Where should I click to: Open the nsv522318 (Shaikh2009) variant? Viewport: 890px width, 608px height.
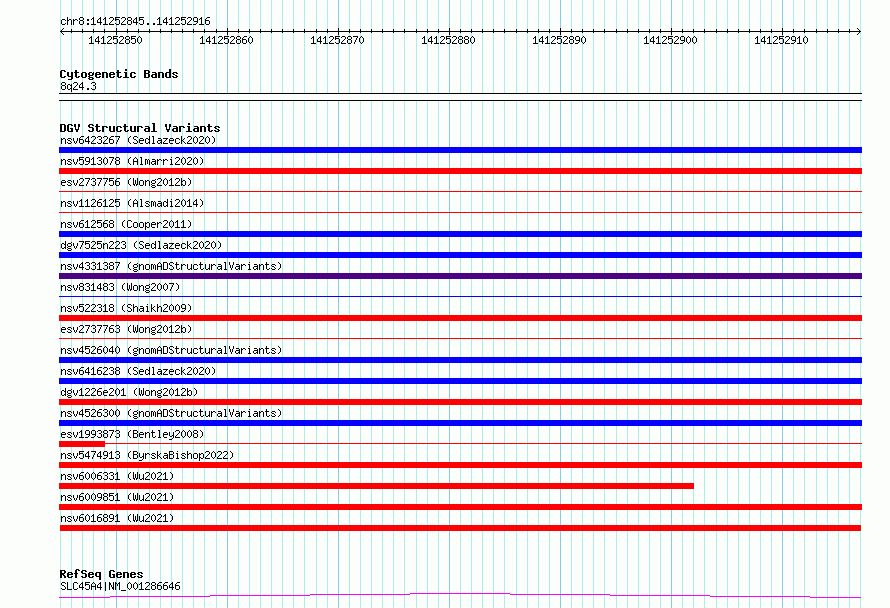tap(126, 308)
